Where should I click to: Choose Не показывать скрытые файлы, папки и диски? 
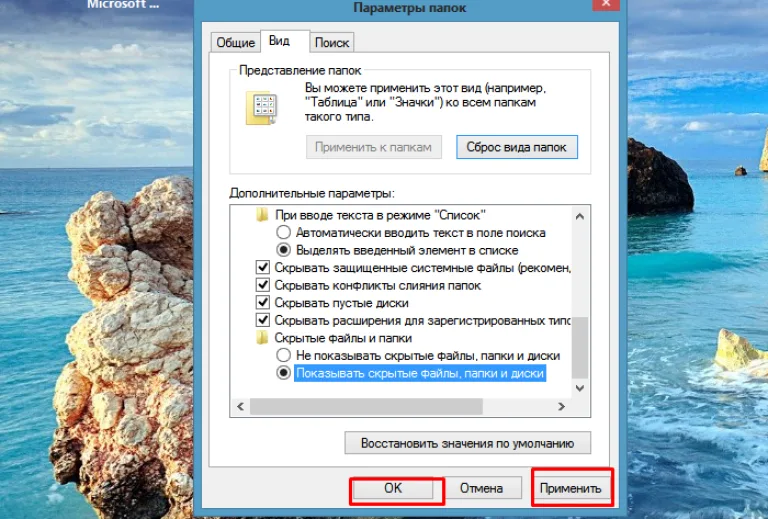pyautogui.click(x=284, y=355)
